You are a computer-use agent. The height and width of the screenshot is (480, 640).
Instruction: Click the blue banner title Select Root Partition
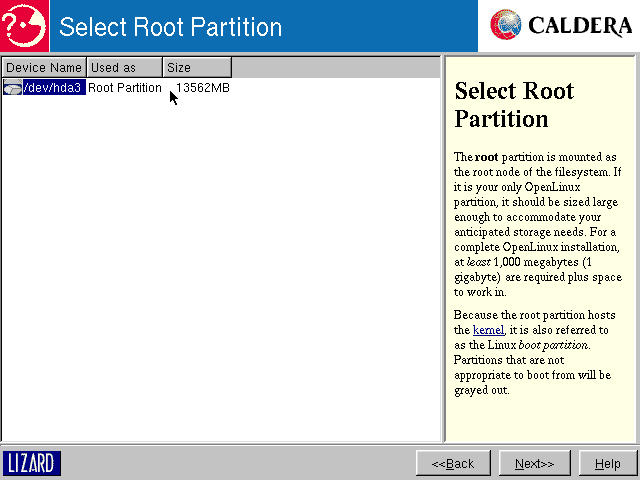(170, 26)
